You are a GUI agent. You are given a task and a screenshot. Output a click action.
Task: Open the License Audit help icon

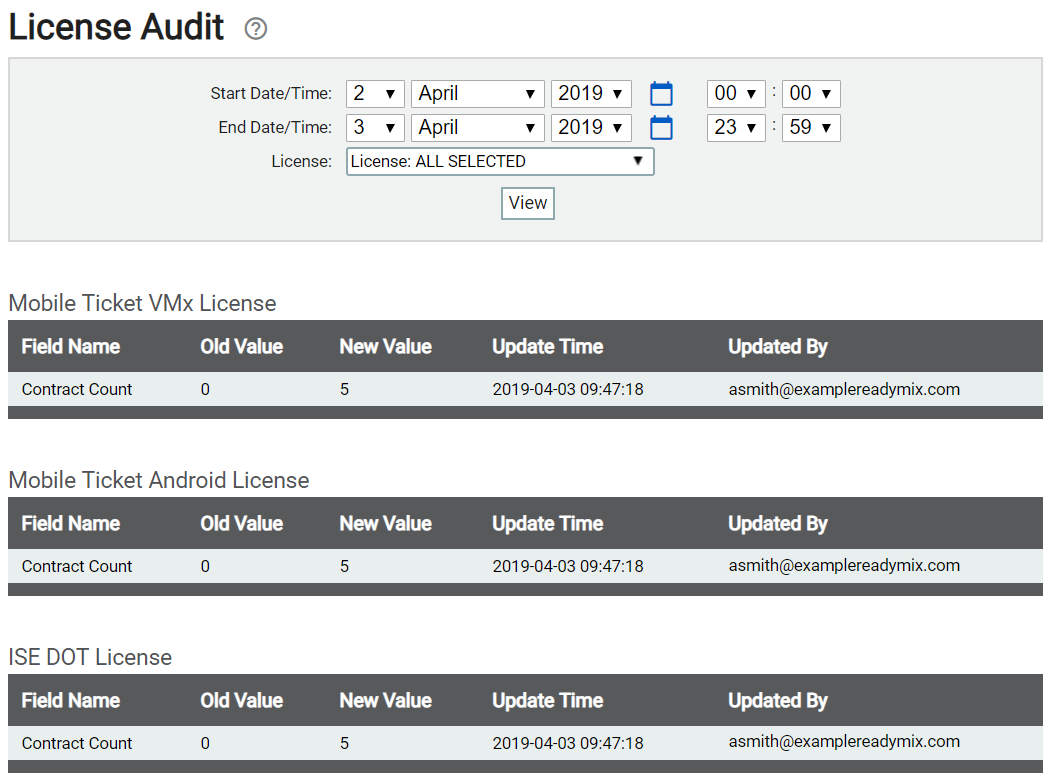(256, 29)
